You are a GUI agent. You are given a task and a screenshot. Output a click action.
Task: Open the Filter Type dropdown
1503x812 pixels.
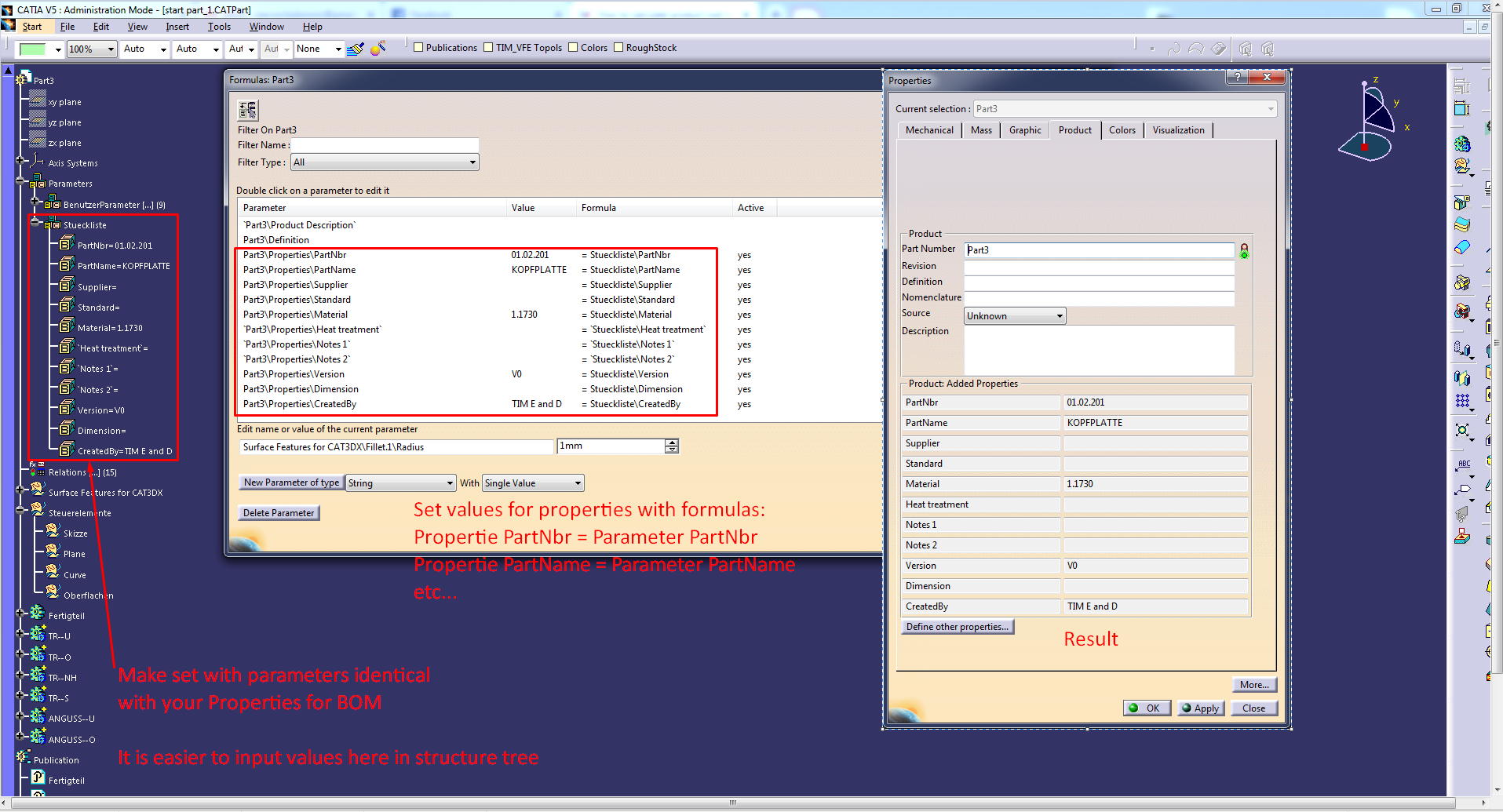[472, 162]
